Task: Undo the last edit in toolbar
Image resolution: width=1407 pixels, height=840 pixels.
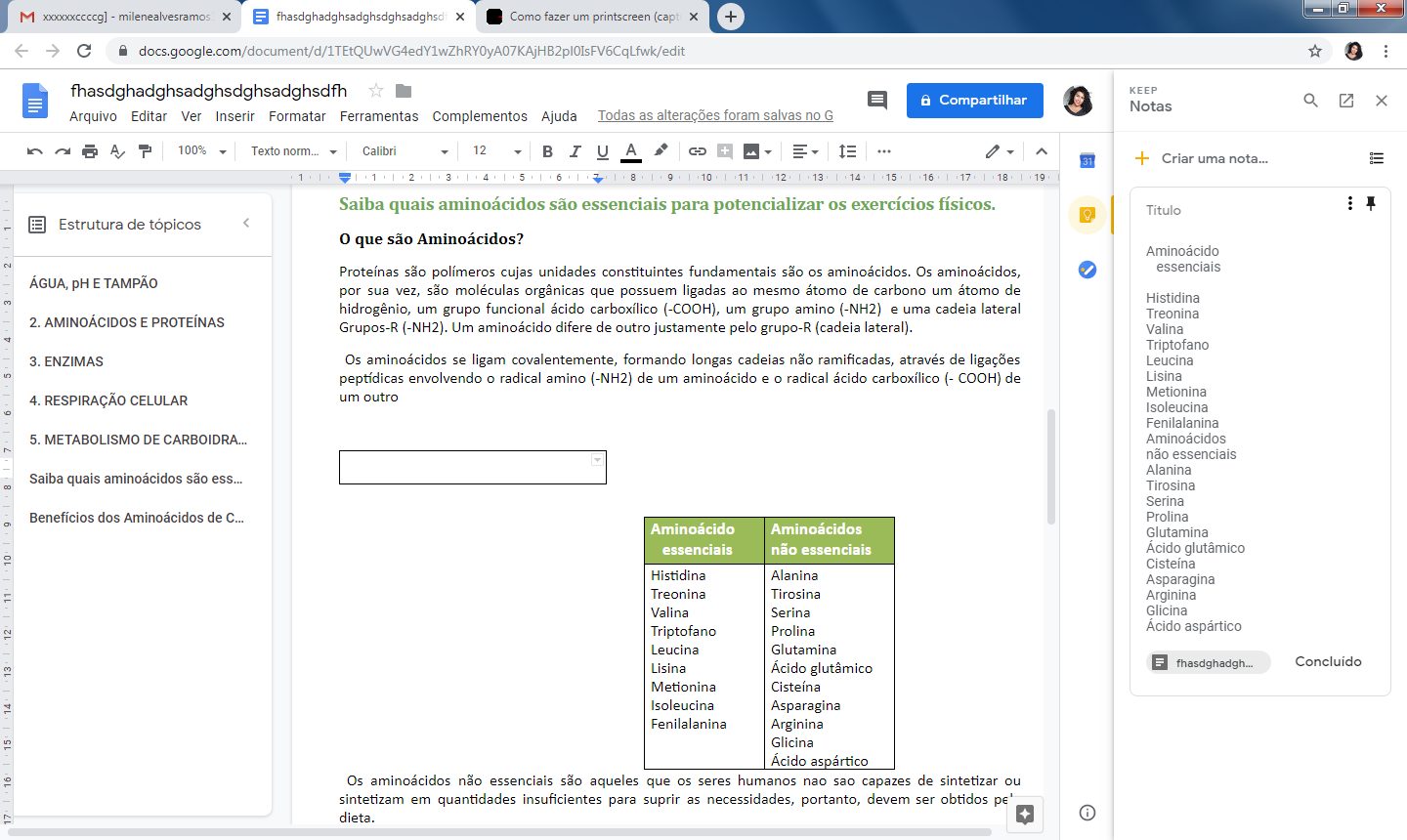Action: point(35,151)
